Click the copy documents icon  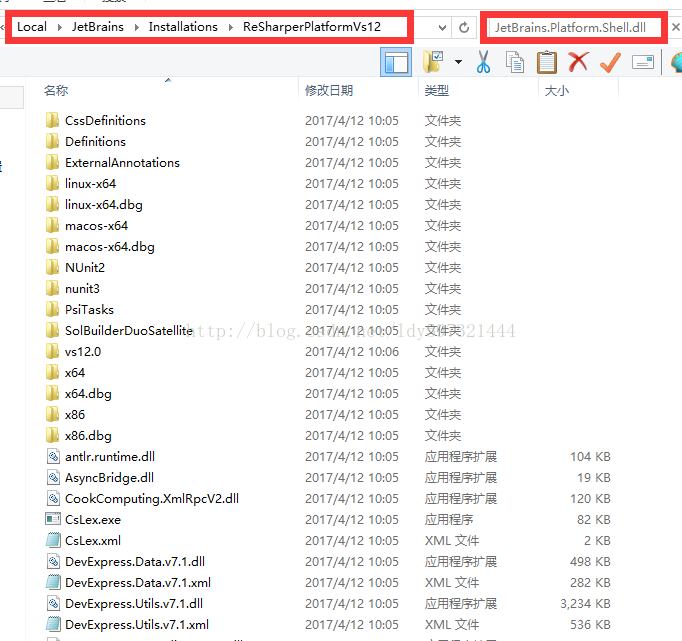click(x=515, y=62)
